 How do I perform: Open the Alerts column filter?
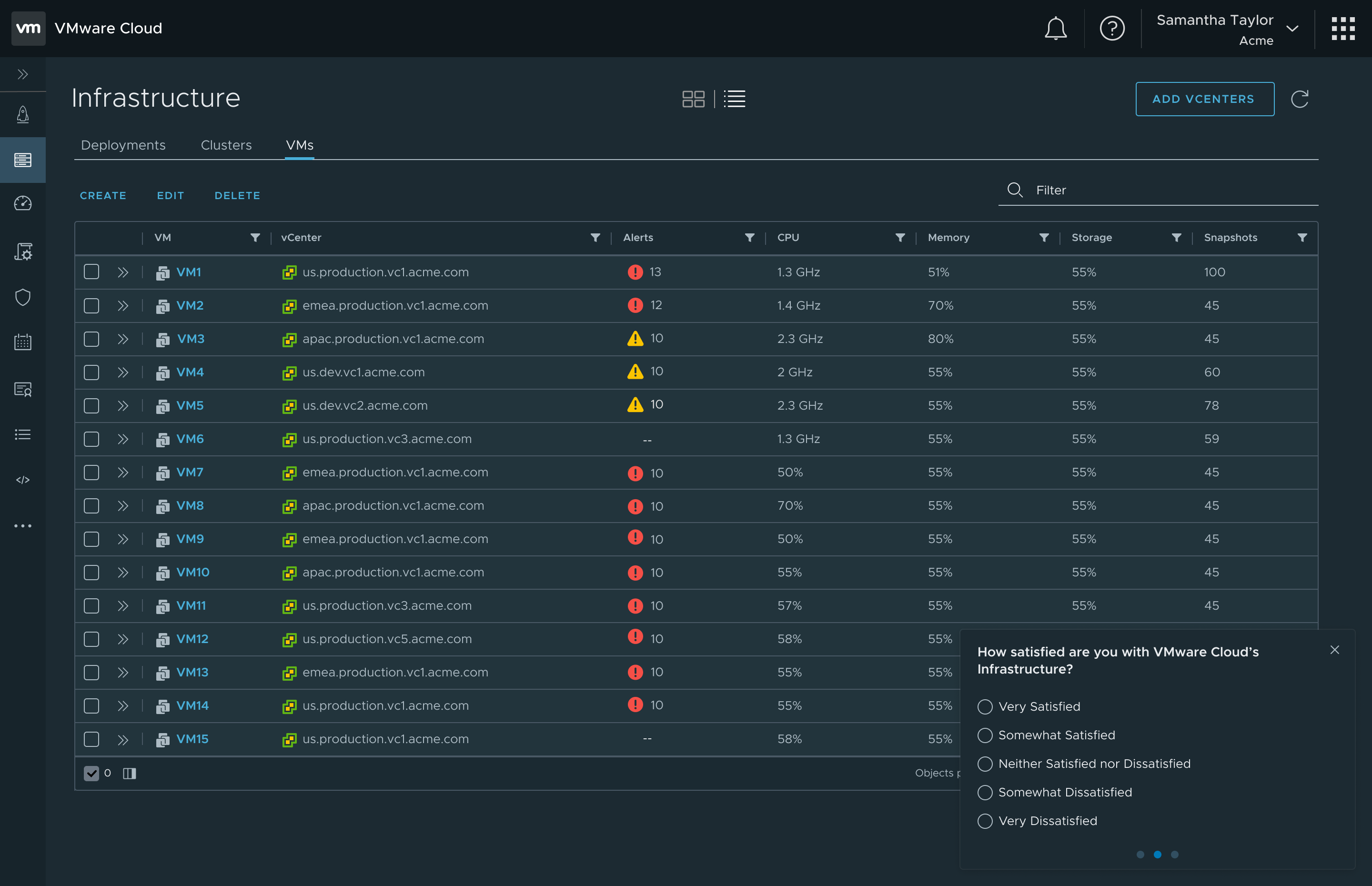coord(749,238)
